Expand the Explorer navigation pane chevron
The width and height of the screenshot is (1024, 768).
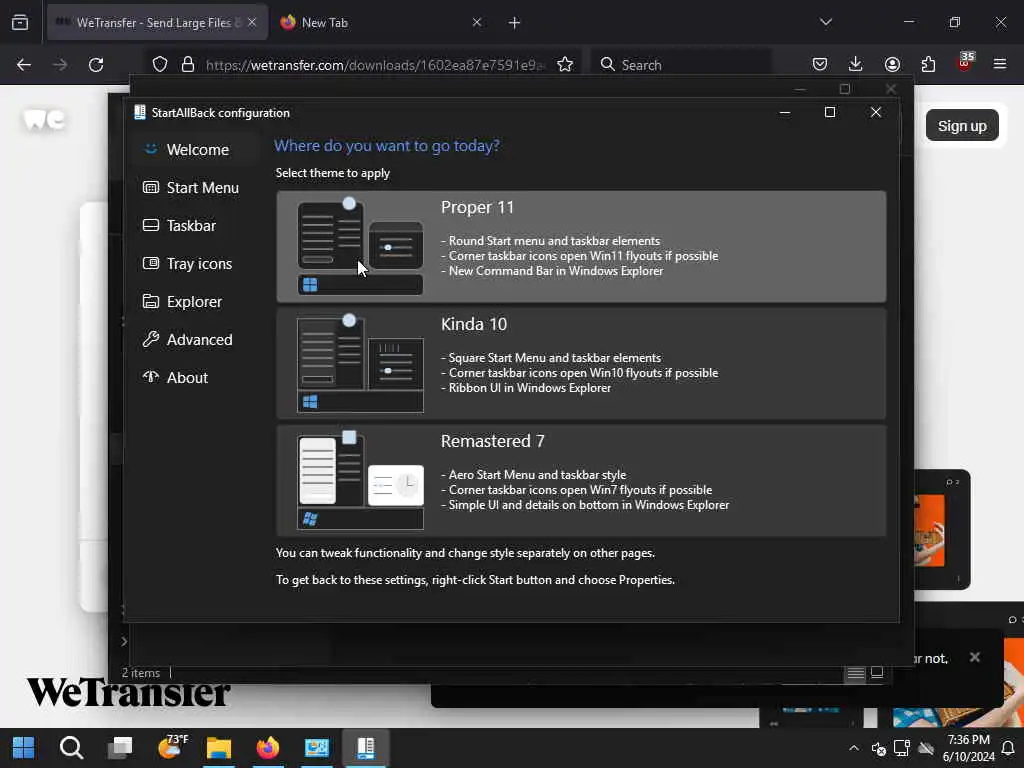click(124, 641)
